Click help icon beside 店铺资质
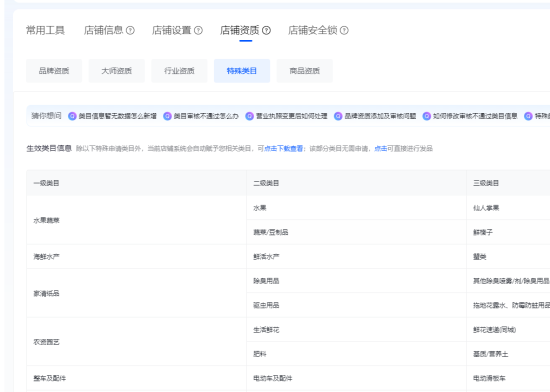Viewport: 550px width, 392px height. click(x=266, y=31)
